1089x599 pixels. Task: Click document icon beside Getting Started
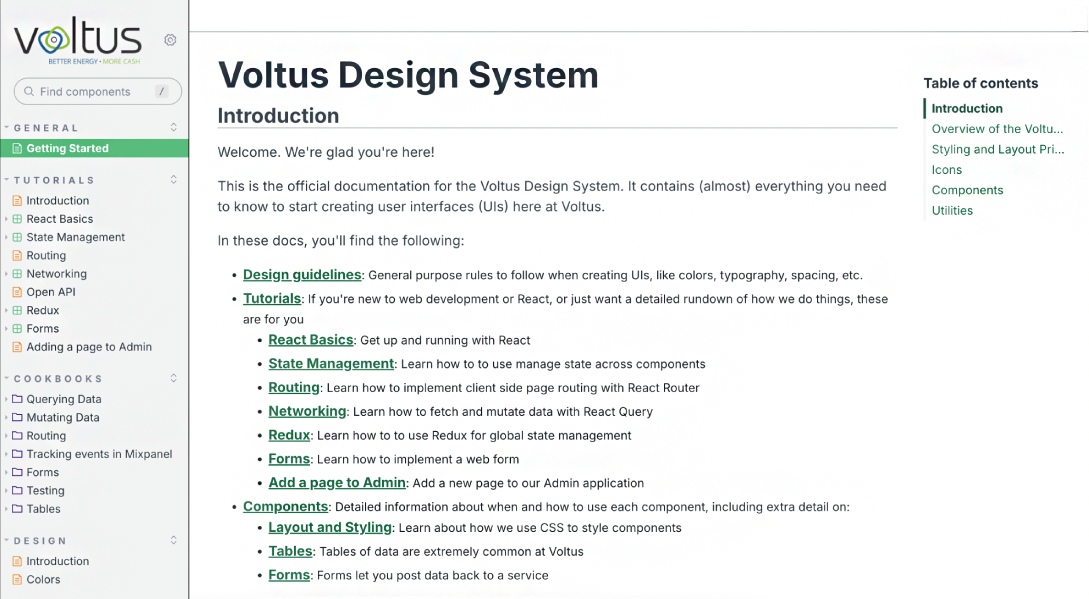pyautogui.click(x=17, y=148)
